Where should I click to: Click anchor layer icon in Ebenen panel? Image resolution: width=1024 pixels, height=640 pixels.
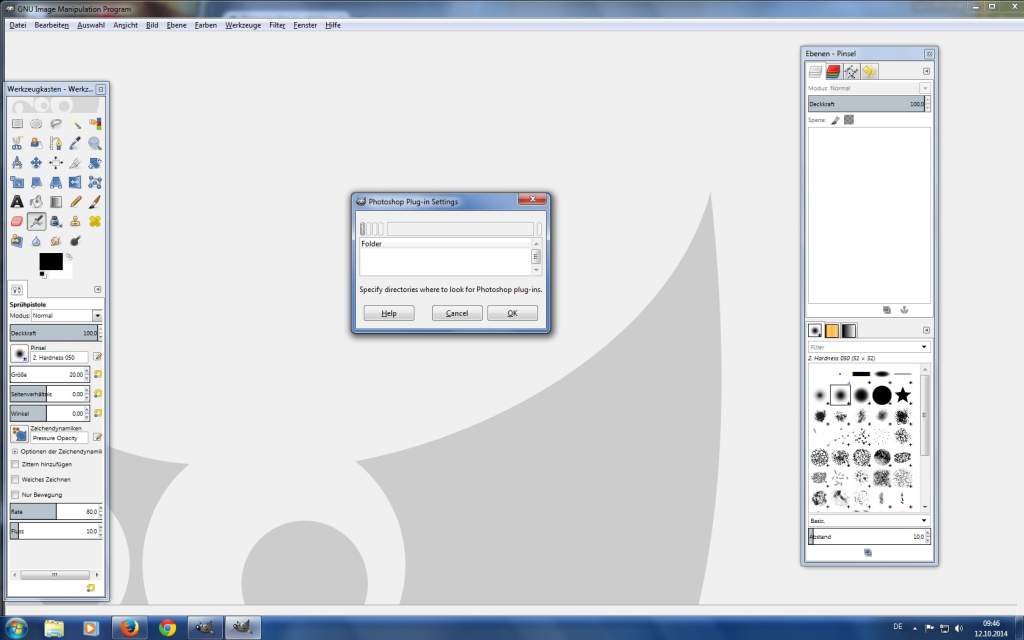click(904, 310)
